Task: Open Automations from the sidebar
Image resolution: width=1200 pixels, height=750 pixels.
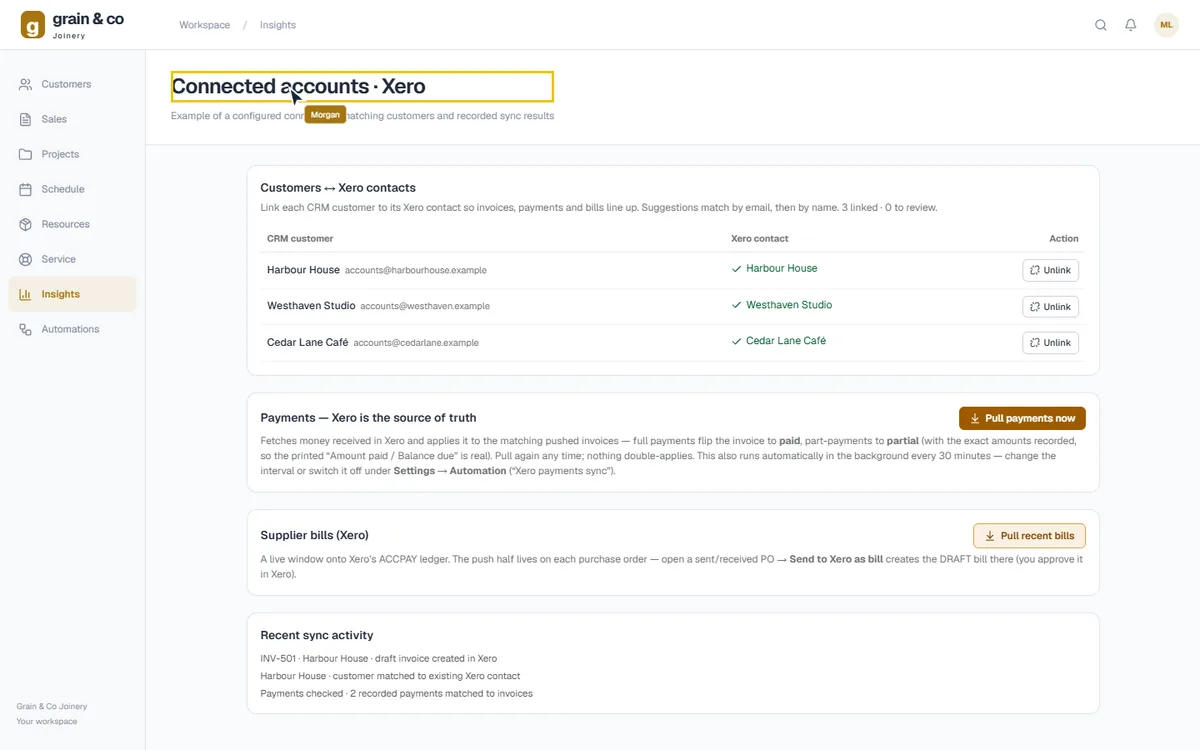Action: pos(72,329)
